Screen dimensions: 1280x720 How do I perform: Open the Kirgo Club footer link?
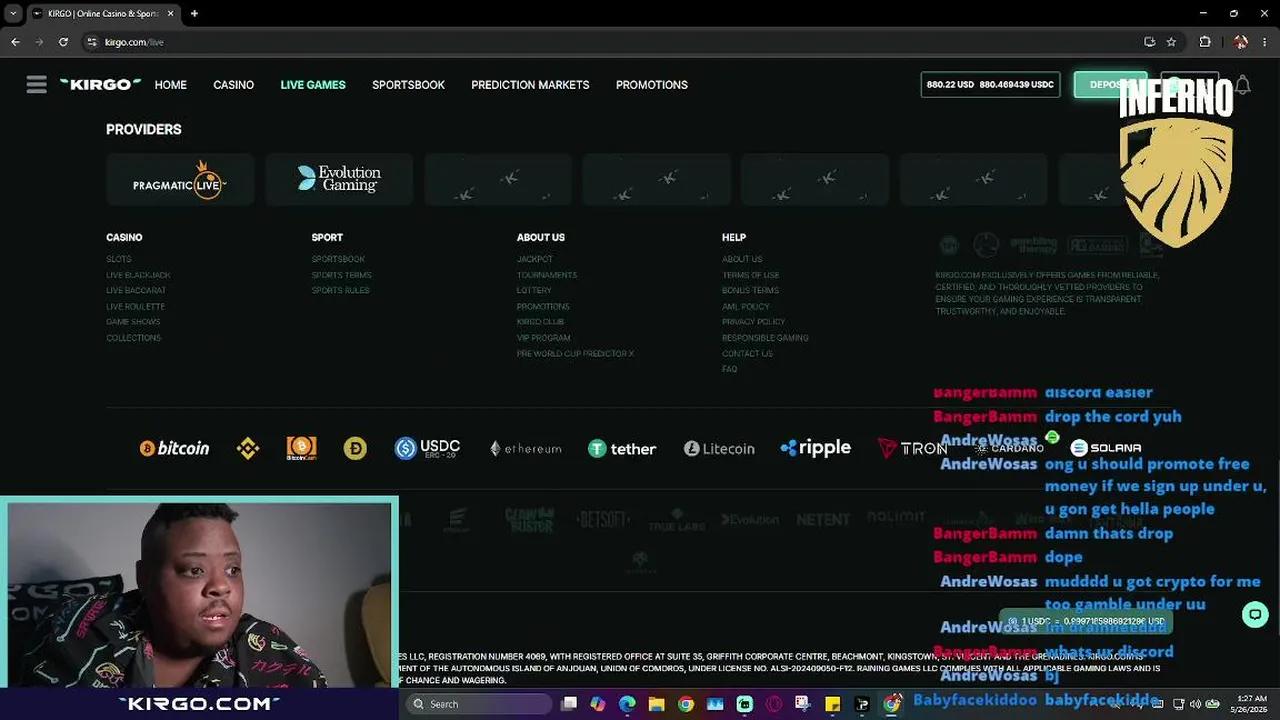540,322
